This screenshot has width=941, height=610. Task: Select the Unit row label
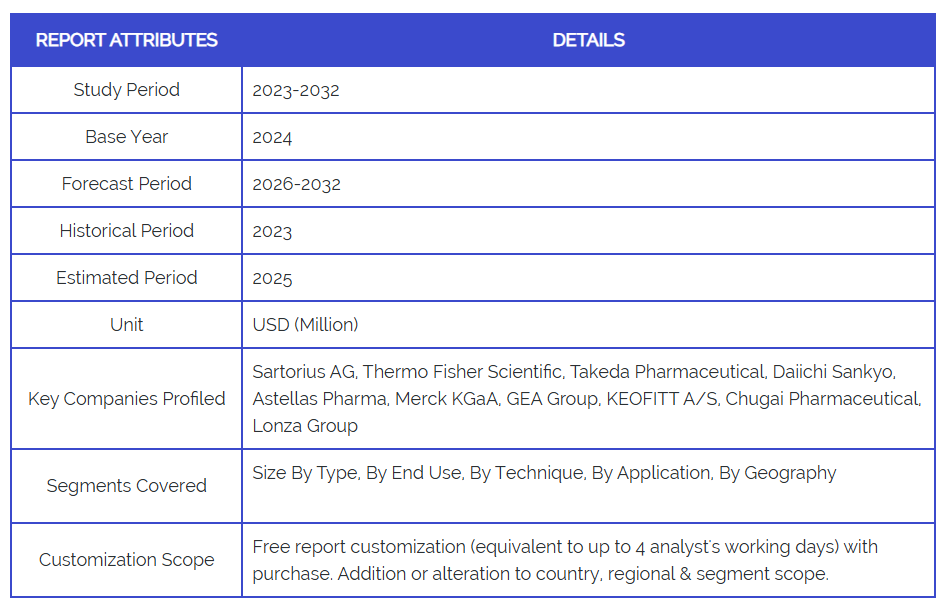[126, 325]
